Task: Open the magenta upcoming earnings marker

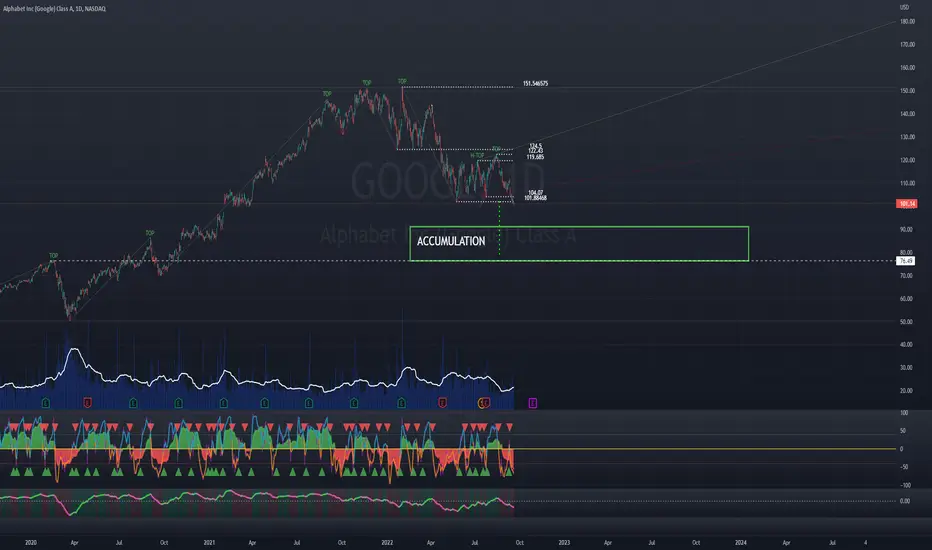Action: pos(533,403)
